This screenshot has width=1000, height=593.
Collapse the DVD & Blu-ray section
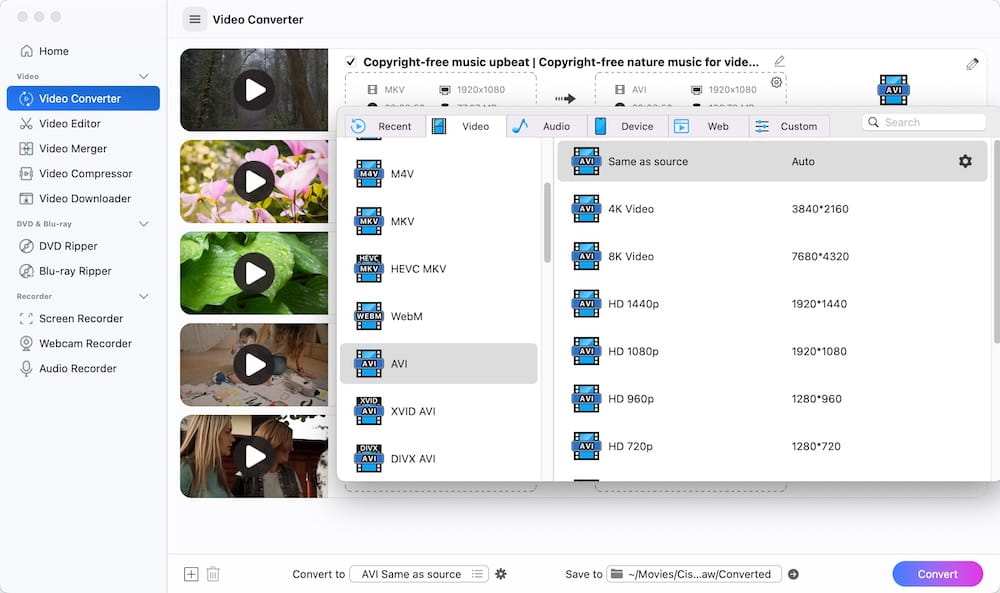143,224
